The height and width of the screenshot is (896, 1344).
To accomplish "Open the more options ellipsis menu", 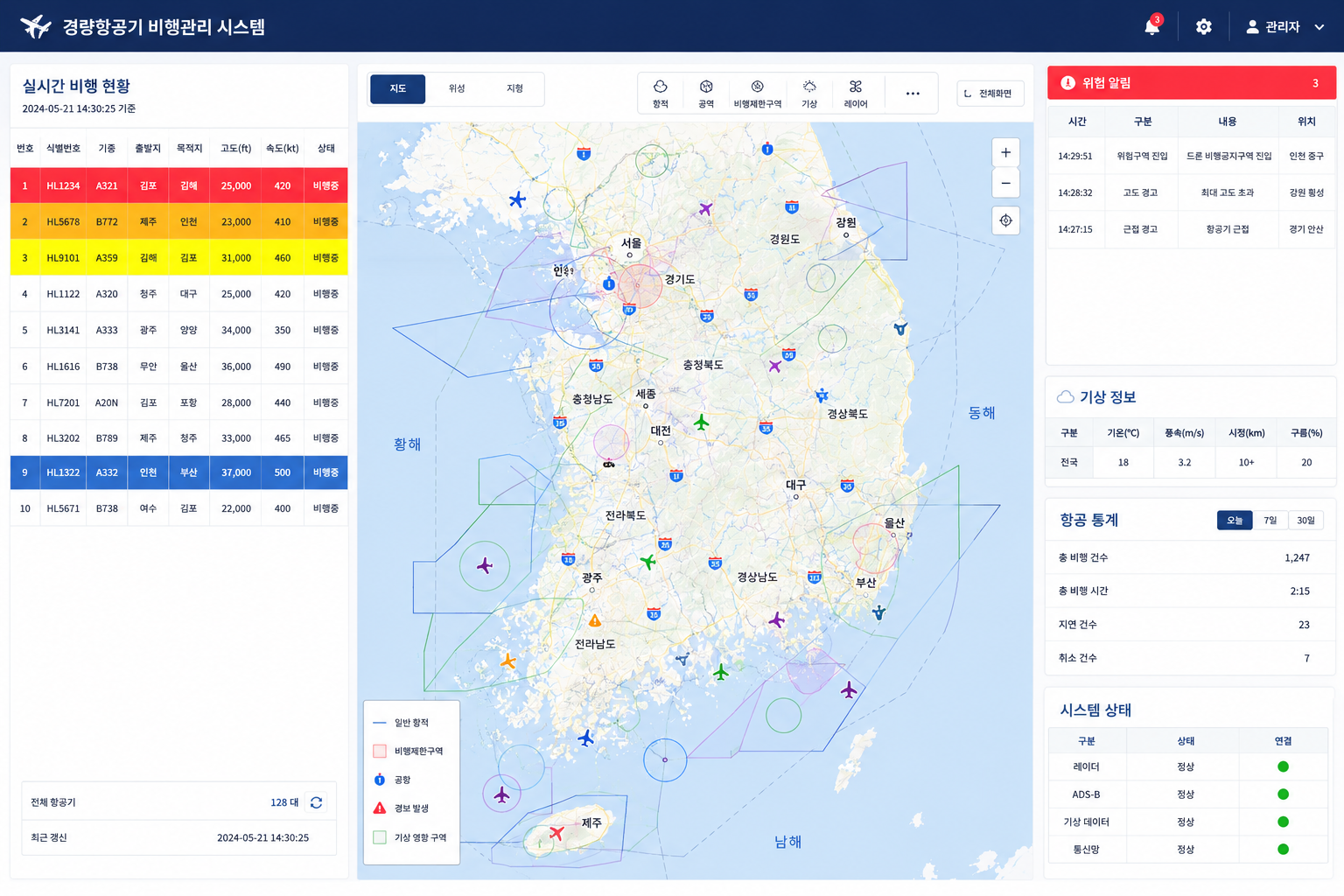I will (913, 94).
